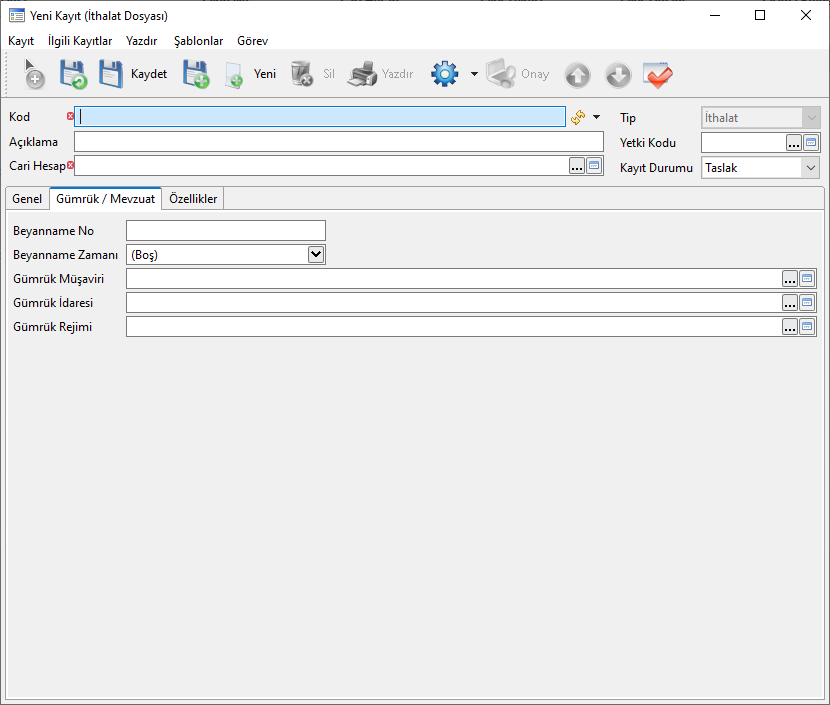Open the blue gear settings icon
The width and height of the screenshot is (830, 705).
point(444,74)
